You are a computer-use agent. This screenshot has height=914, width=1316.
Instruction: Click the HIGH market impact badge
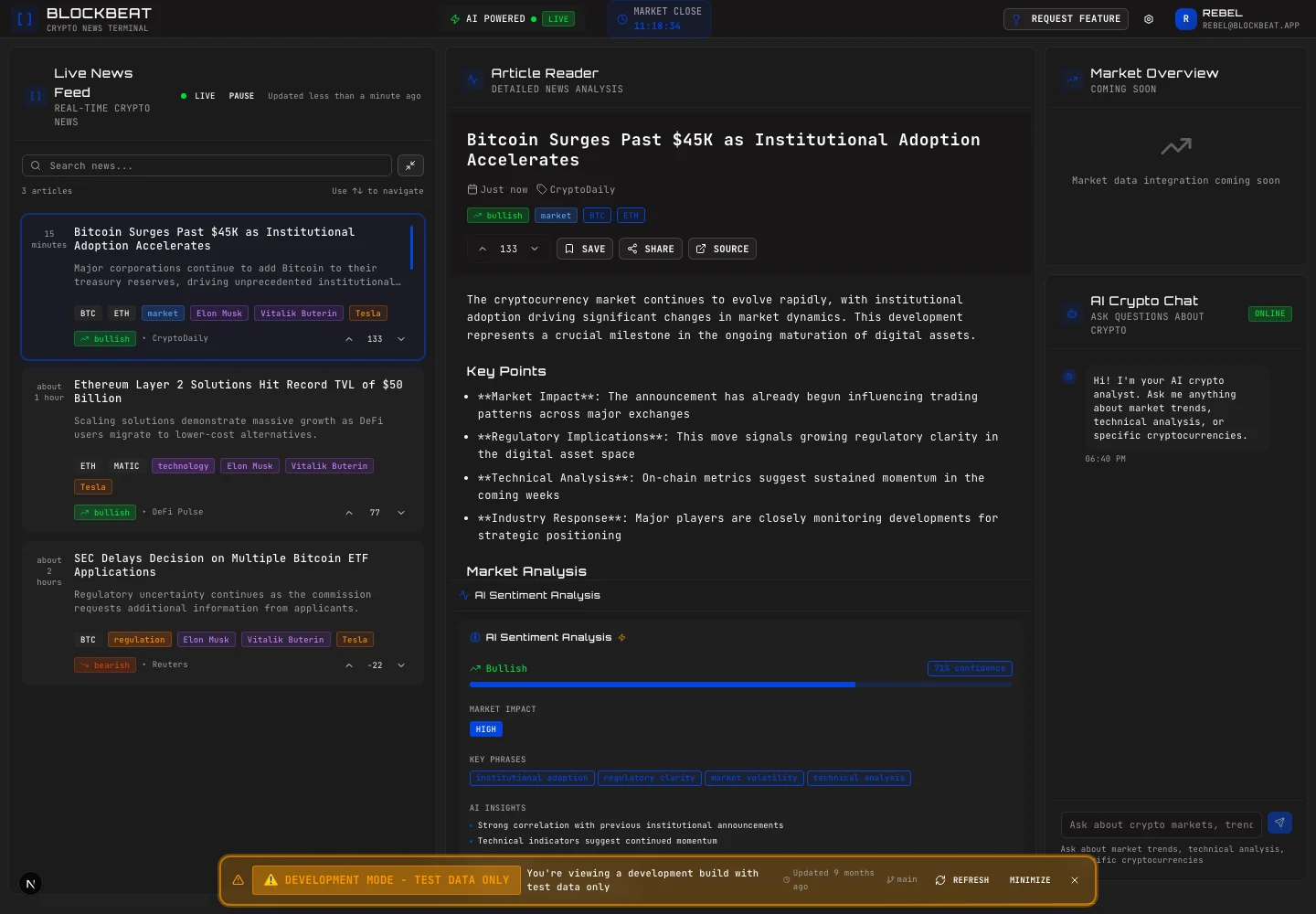point(486,729)
